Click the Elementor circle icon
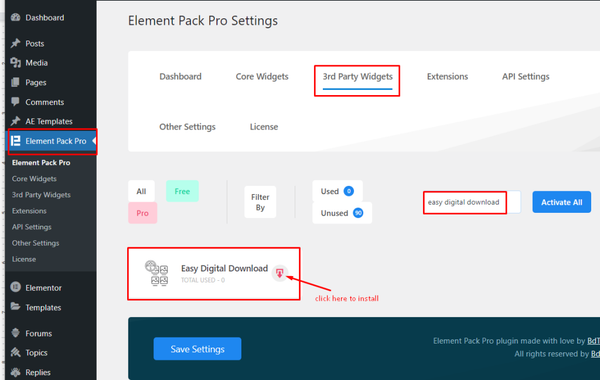This screenshot has height=380, width=600. (16, 287)
